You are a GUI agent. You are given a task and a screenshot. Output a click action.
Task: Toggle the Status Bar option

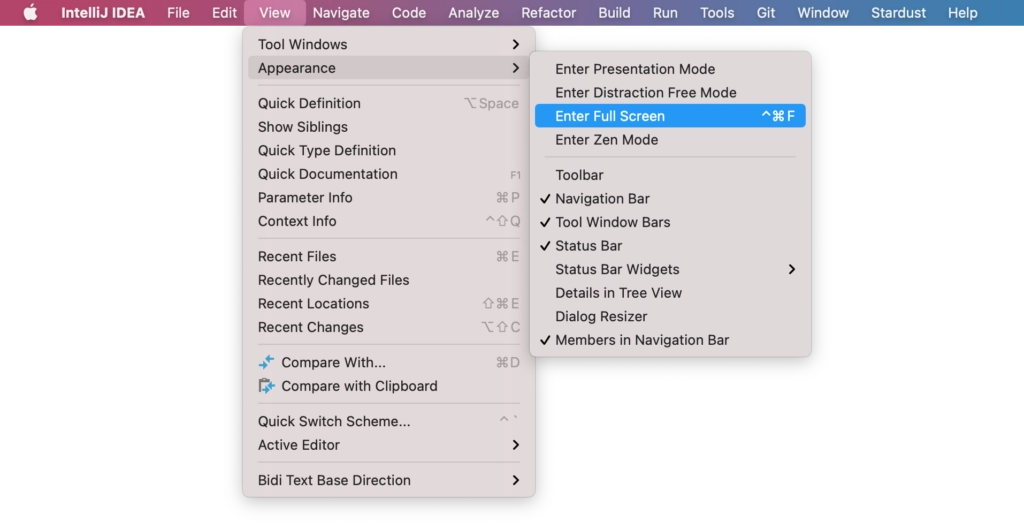tap(670, 246)
